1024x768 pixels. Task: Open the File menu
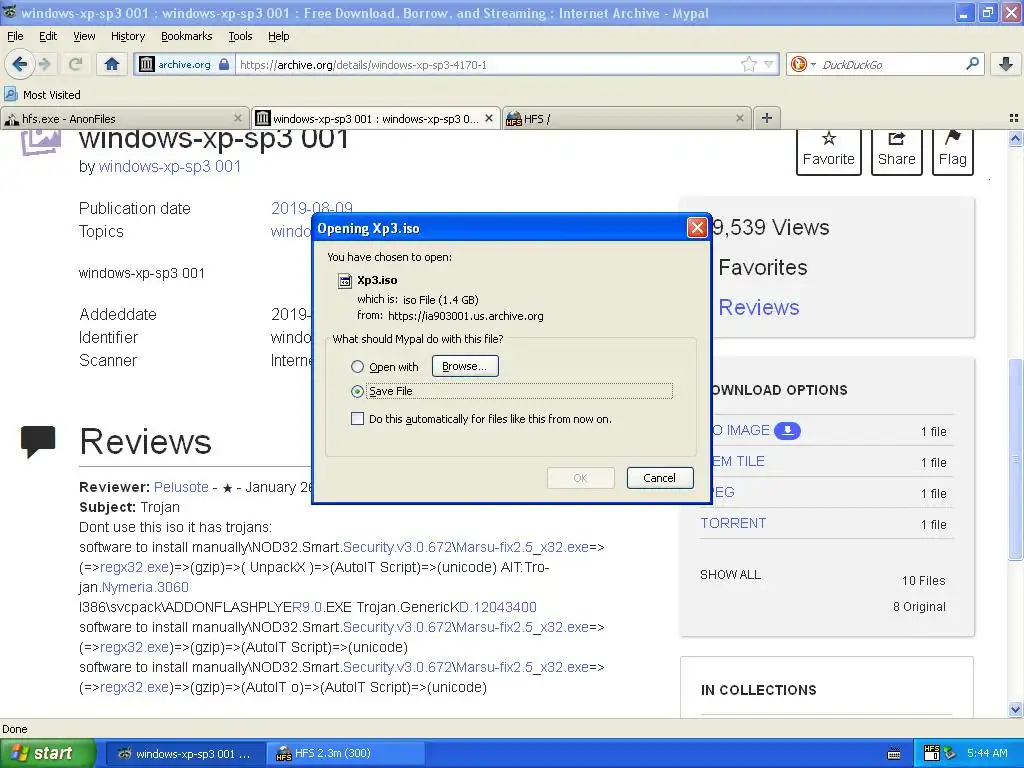coord(15,36)
